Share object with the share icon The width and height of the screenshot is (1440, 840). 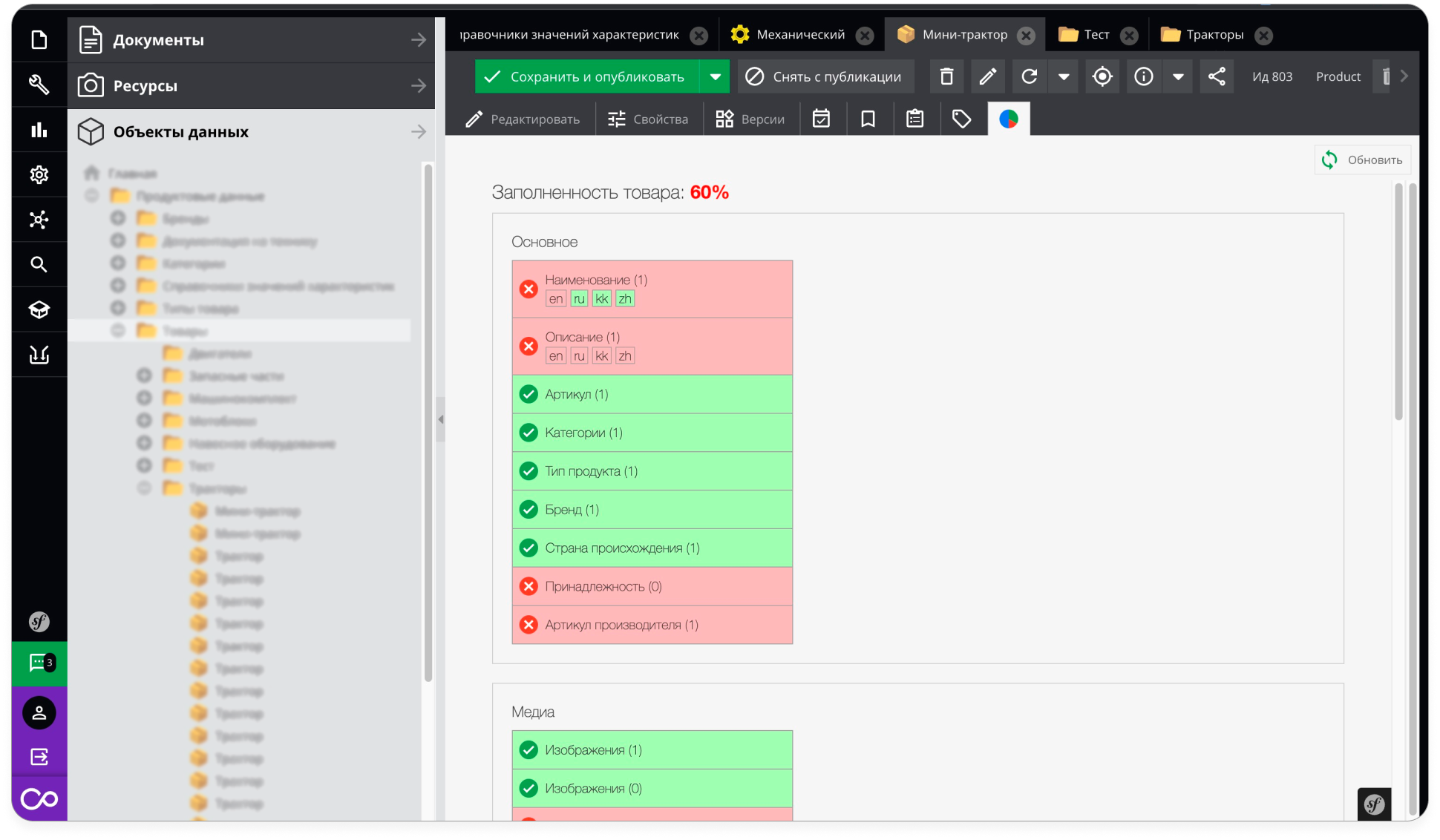pos(1217,76)
